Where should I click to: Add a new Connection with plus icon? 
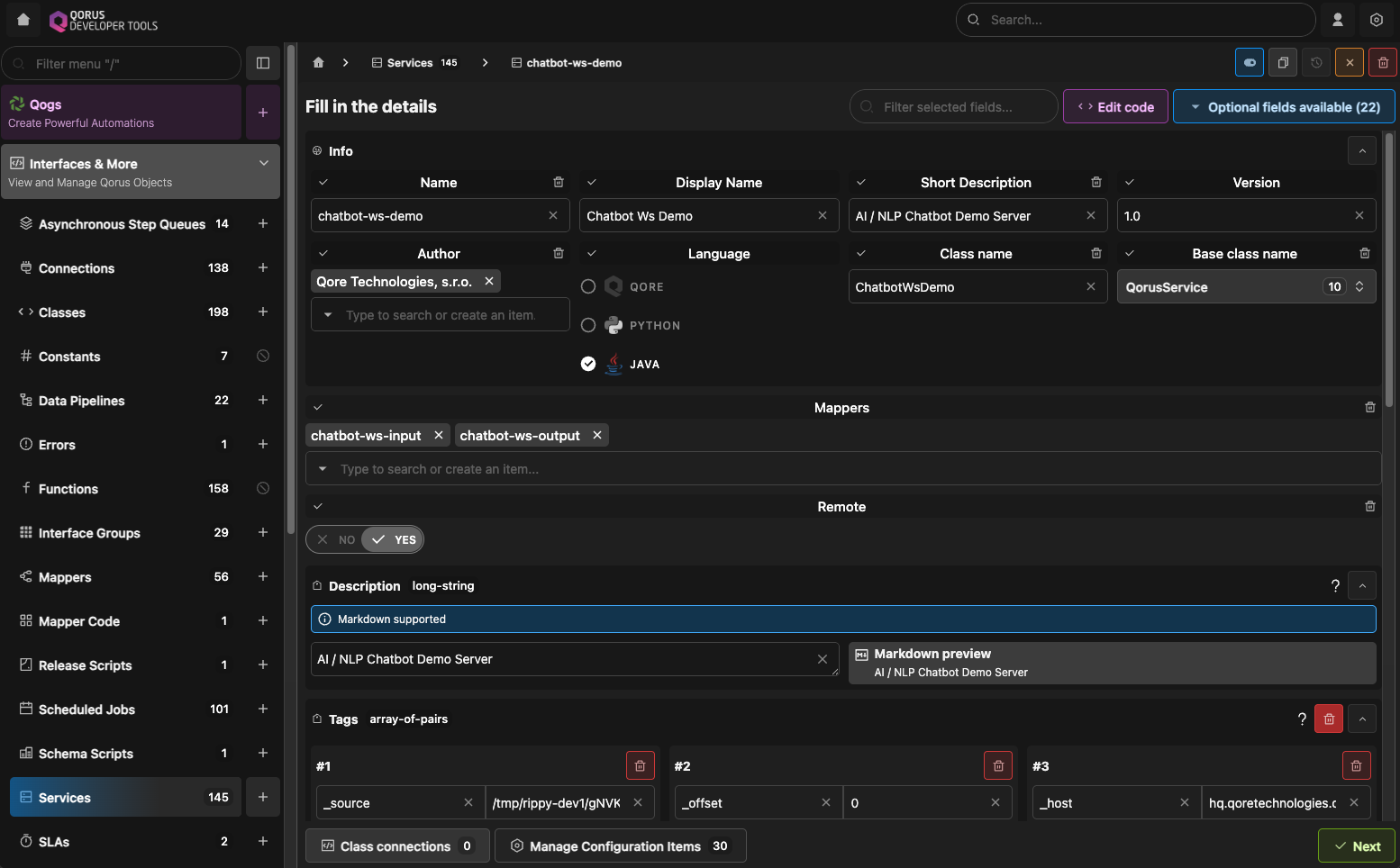coord(263,268)
